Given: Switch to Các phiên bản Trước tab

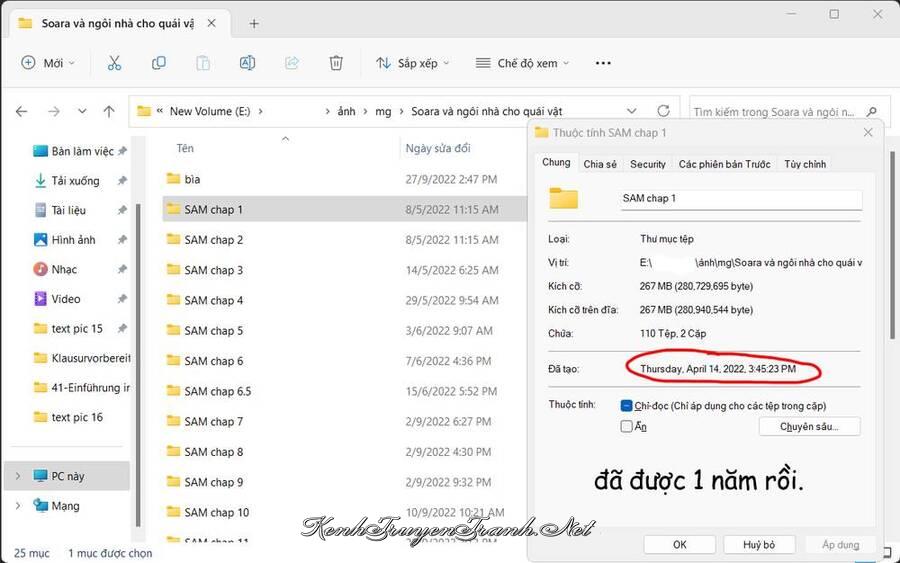Looking at the screenshot, I should click(x=724, y=164).
